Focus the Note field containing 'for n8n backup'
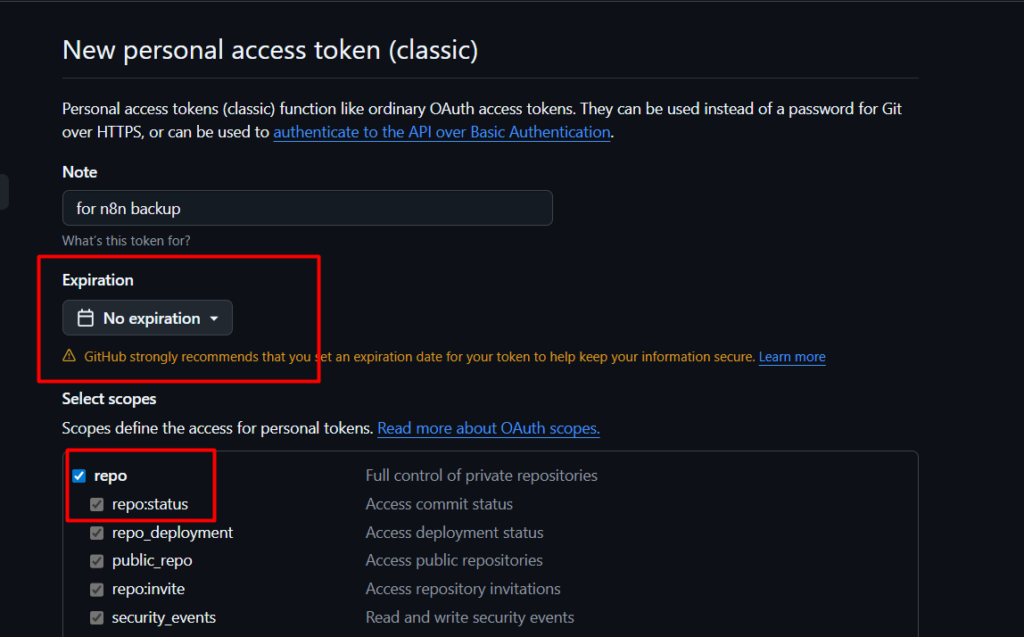This screenshot has width=1024, height=637. tap(307, 208)
